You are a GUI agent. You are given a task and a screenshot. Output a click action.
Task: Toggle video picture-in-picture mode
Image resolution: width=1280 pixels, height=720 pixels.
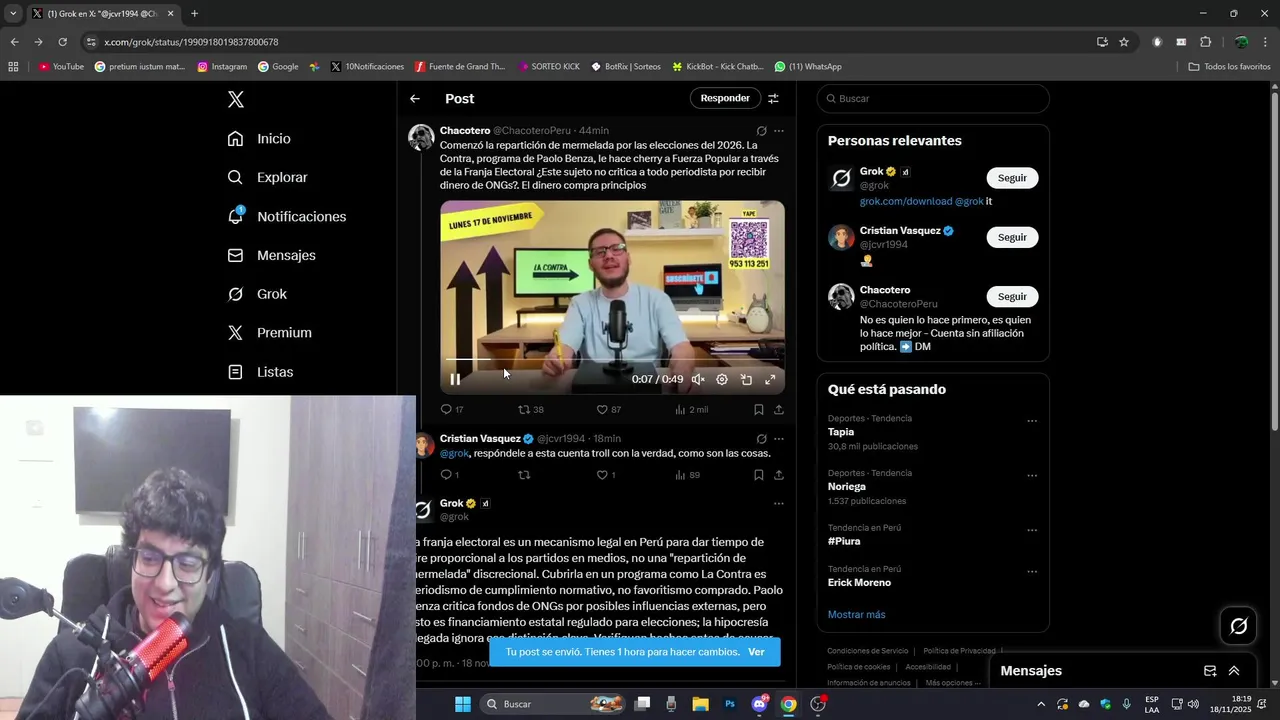(746, 379)
